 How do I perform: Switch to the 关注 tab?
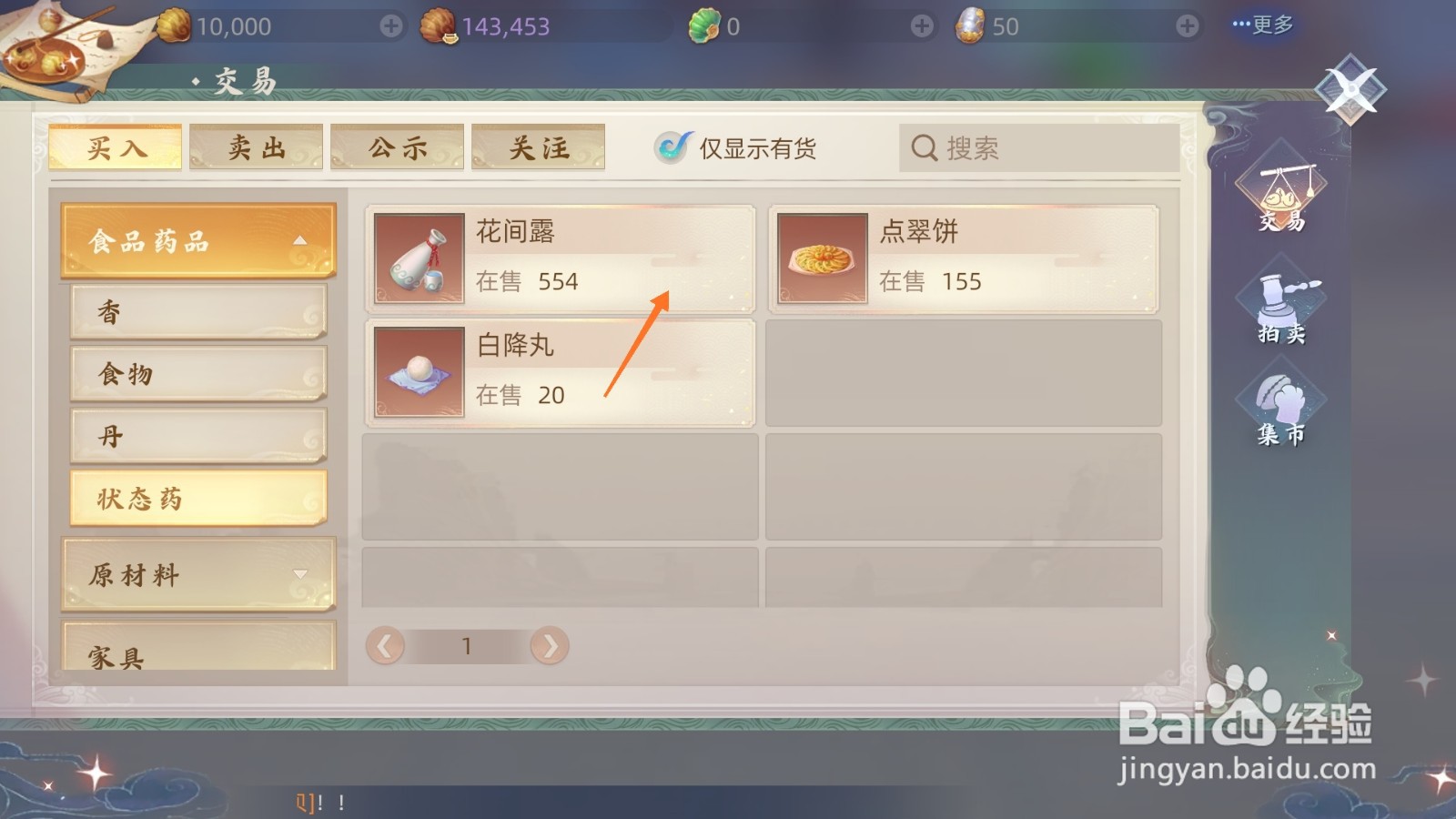tap(539, 147)
